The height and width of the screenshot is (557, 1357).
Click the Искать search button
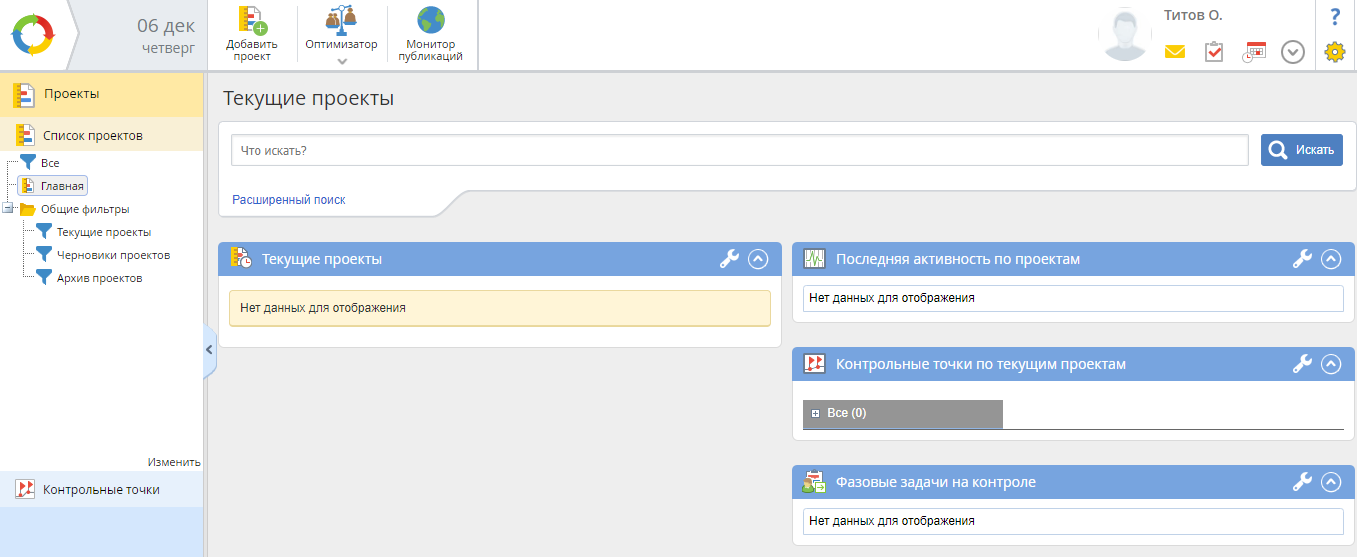[x=1301, y=150]
